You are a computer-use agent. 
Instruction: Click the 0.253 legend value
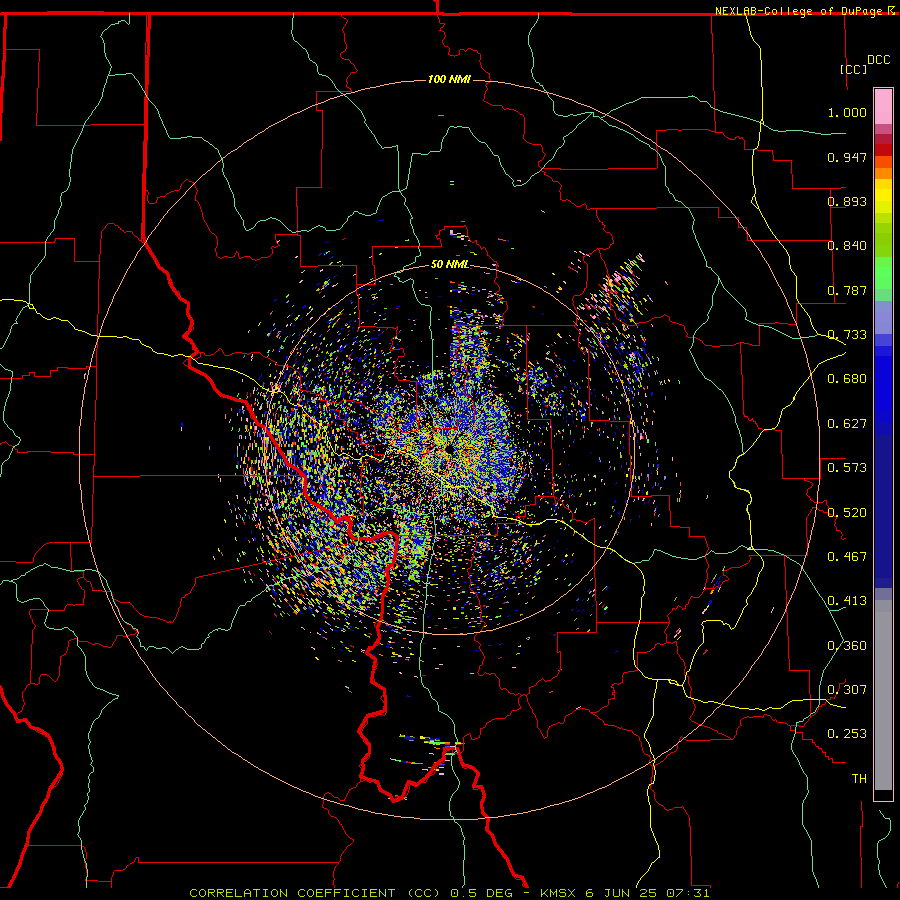847,734
